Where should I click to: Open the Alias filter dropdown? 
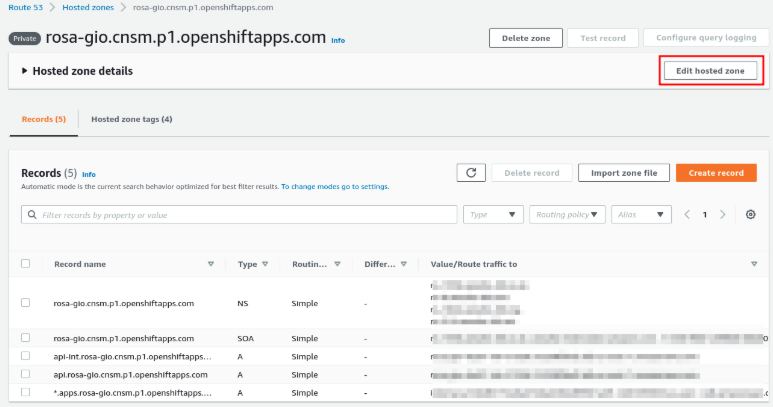tap(641, 214)
